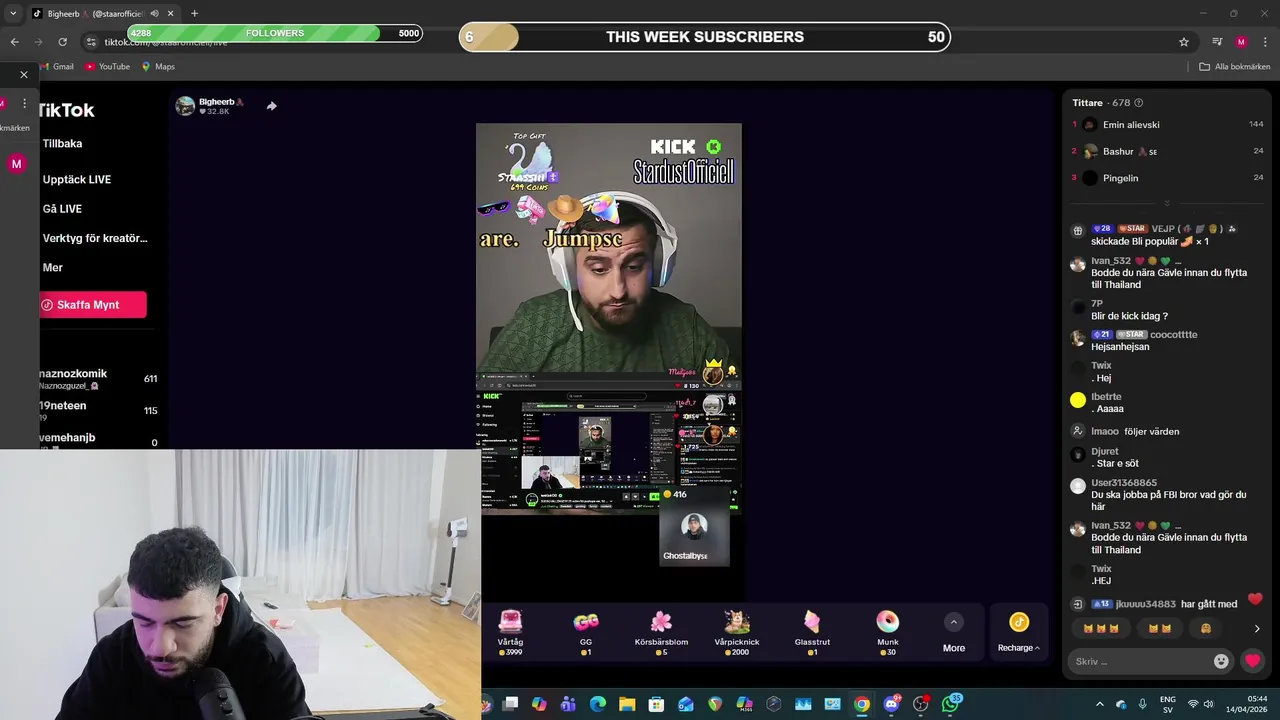Image resolution: width=1280 pixels, height=720 pixels.
Task: Send the GG gift
Action: pyautogui.click(x=586, y=632)
